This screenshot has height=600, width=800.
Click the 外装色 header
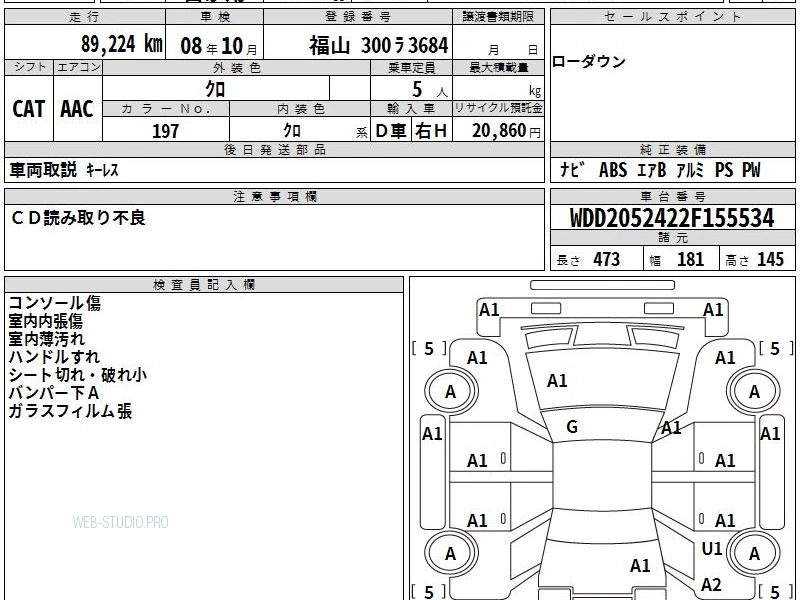pos(236,68)
